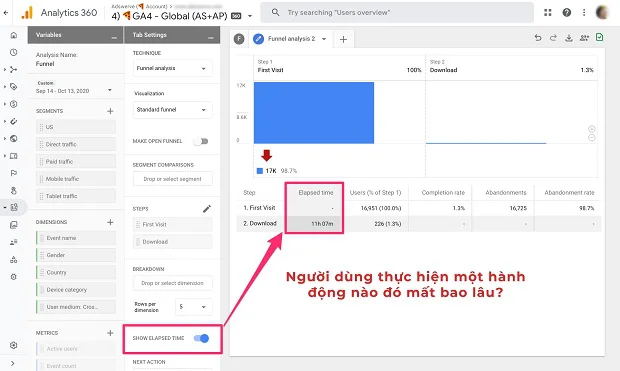Image resolution: width=620 pixels, height=371 pixels.
Task: Zoom out on the funnel chart
Action: [592, 138]
